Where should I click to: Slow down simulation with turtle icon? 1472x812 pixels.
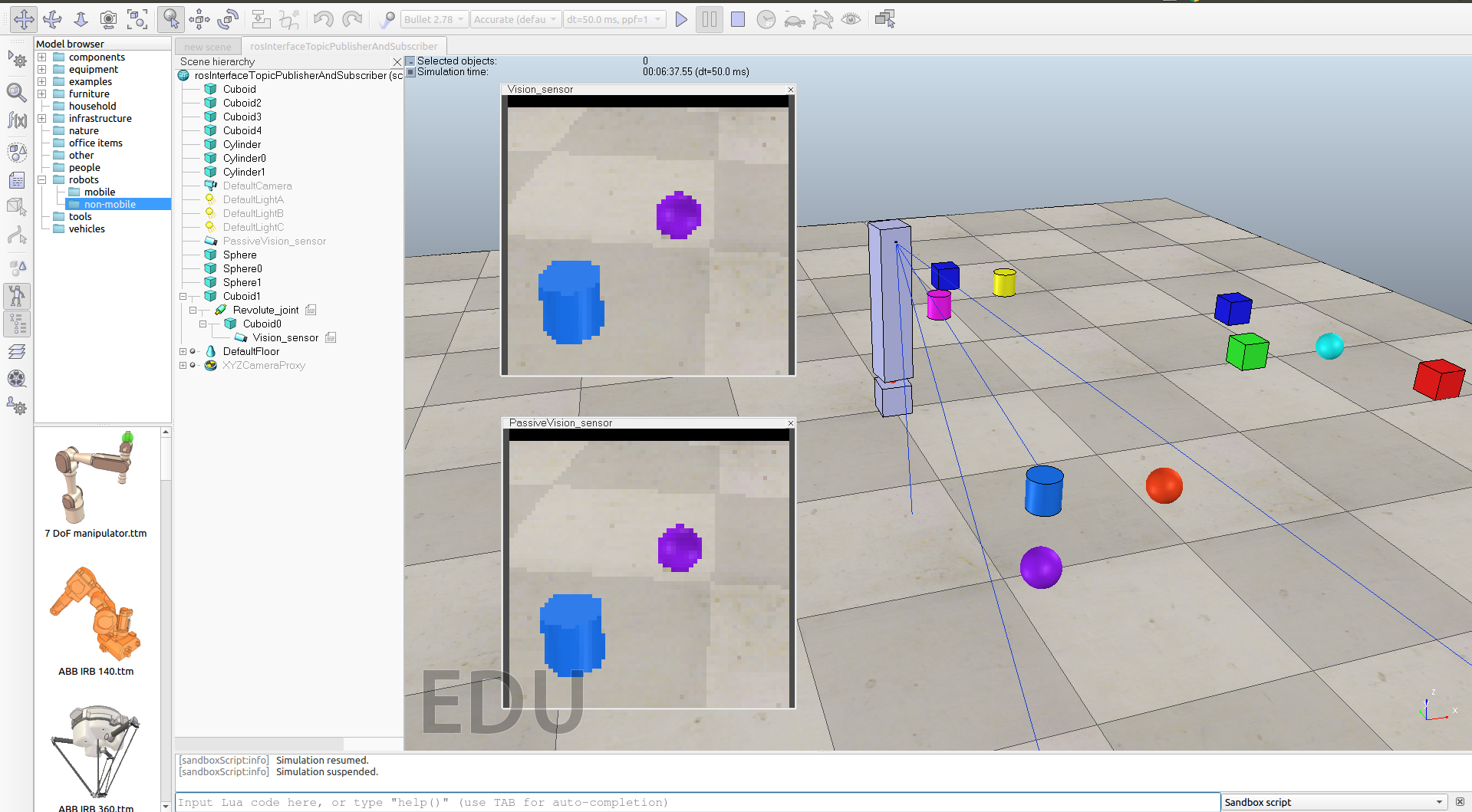pos(794,19)
